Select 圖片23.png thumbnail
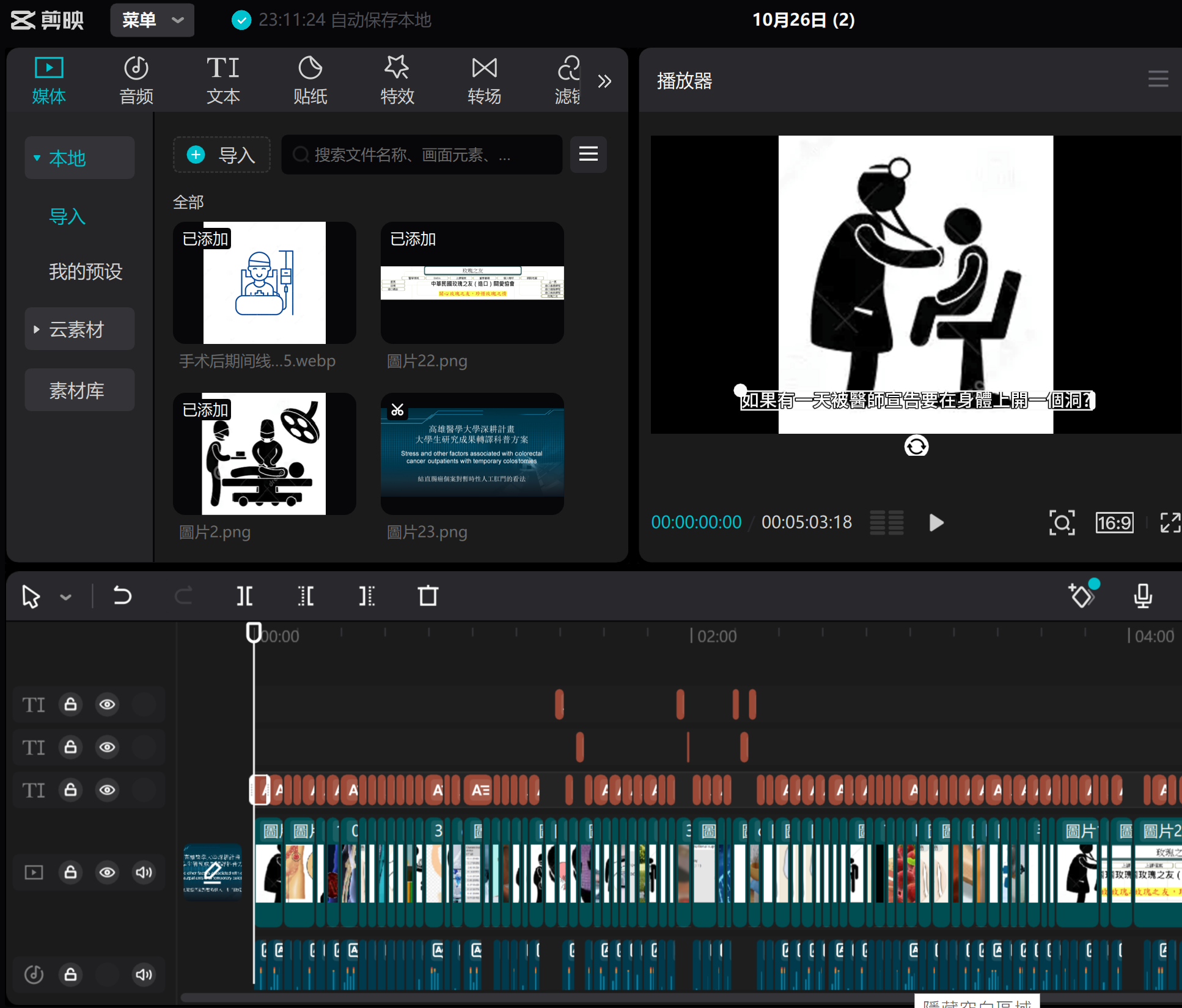The image size is (1182, 1008). [472, 454]
